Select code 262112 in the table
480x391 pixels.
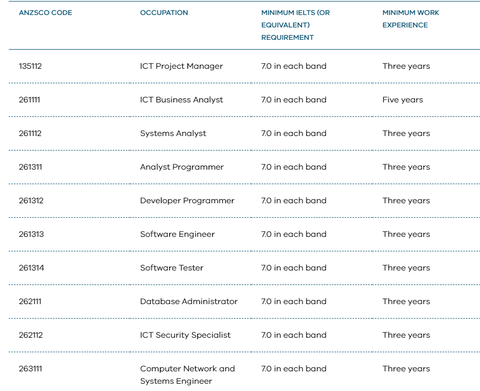[31, 335]
